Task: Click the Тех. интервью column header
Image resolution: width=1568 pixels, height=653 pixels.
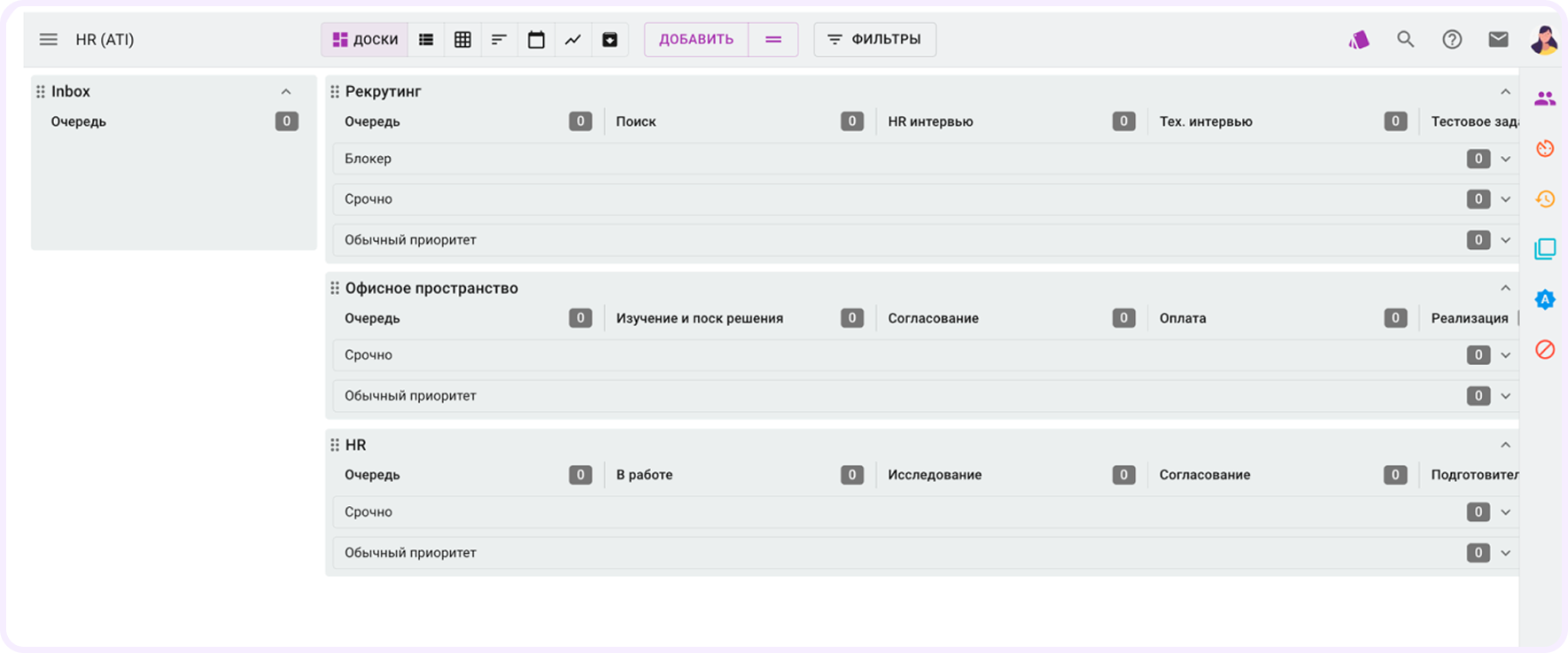Action: 1206,121
